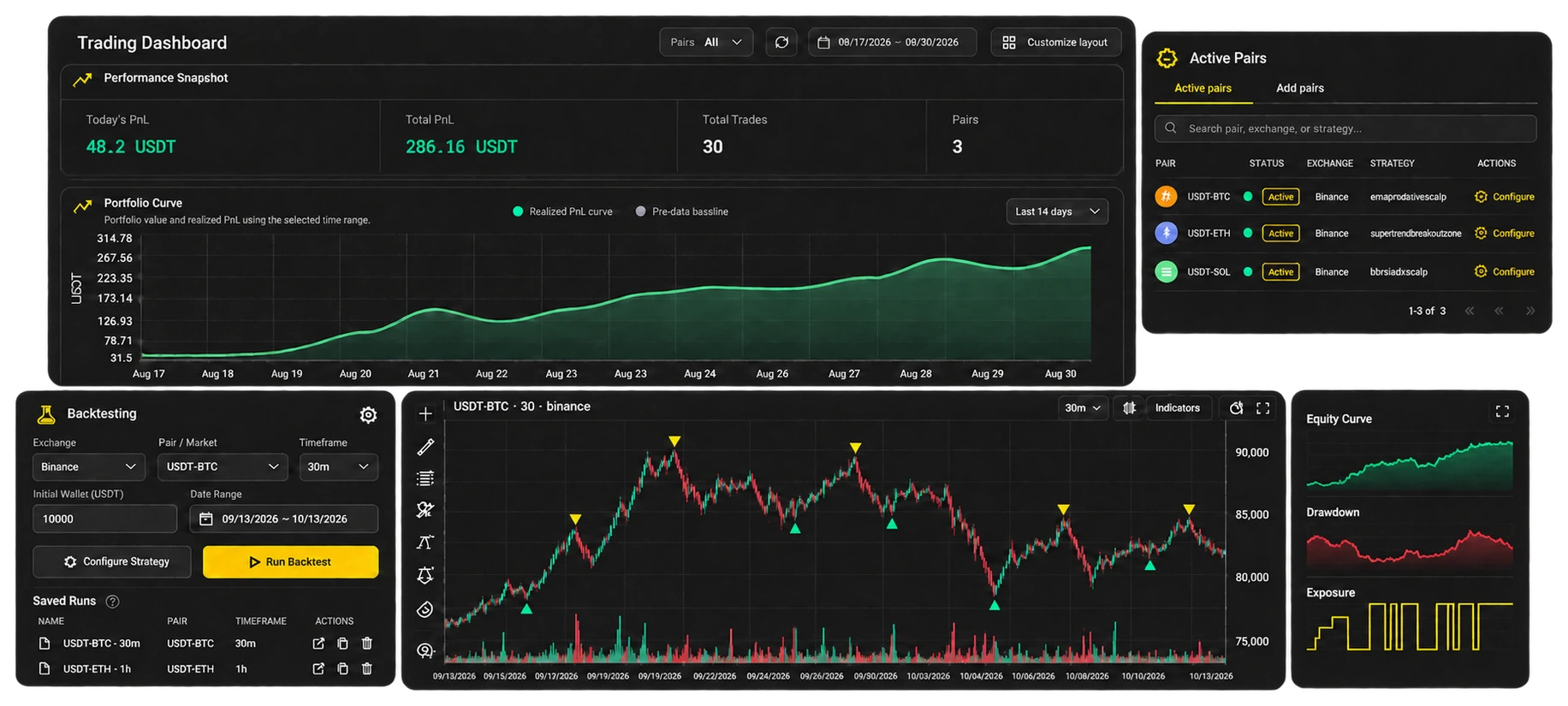
Task: Toggle the Realized PnL curve legend
Action: [x=562, y=211]
